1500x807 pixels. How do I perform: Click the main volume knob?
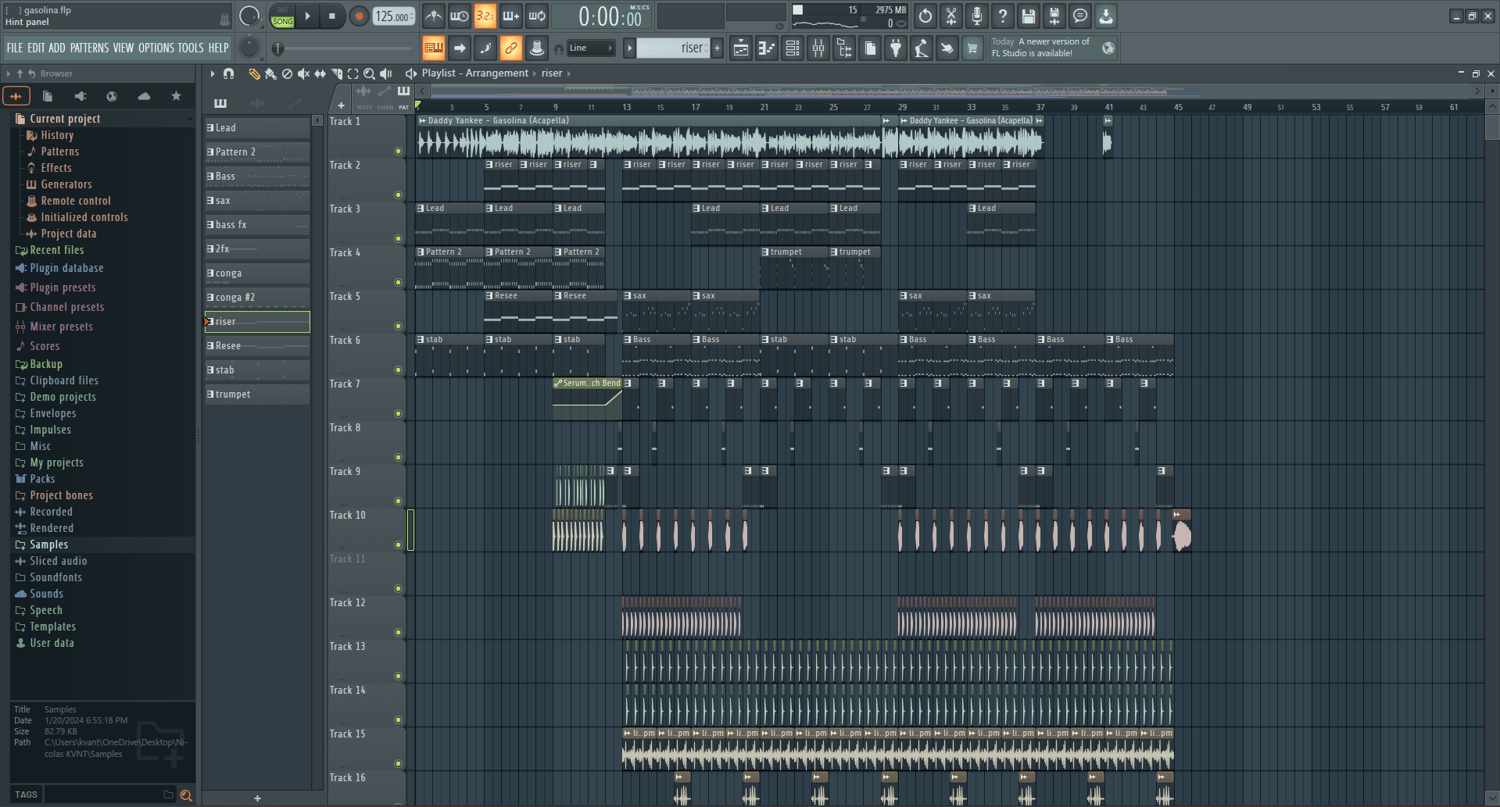pyautogui.click(x=250, y=16)
